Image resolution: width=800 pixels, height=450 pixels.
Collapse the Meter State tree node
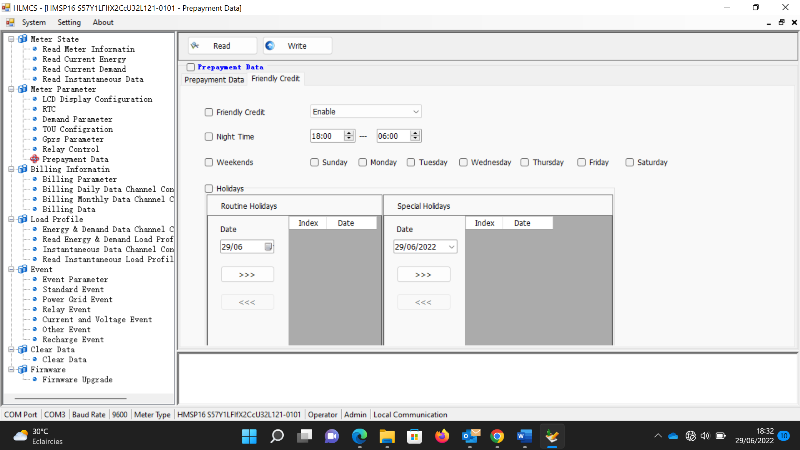(10, 39)
